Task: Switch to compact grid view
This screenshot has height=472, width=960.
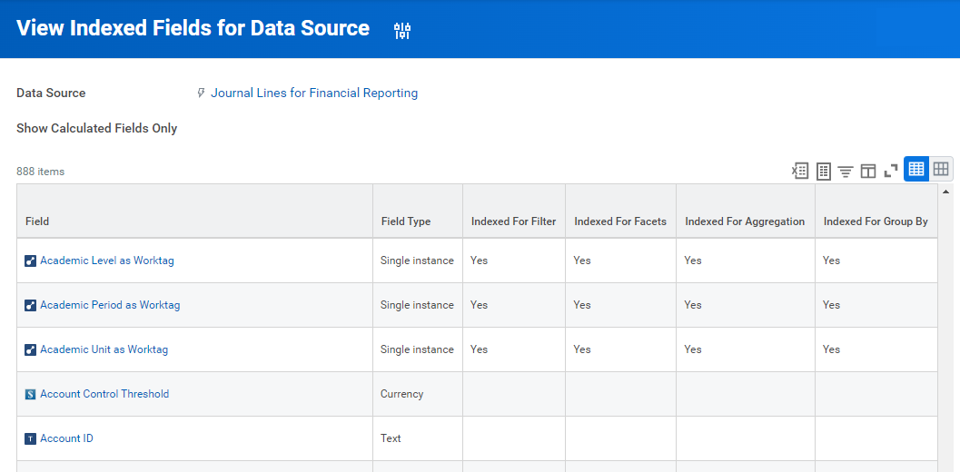Action: coord(940,169)
